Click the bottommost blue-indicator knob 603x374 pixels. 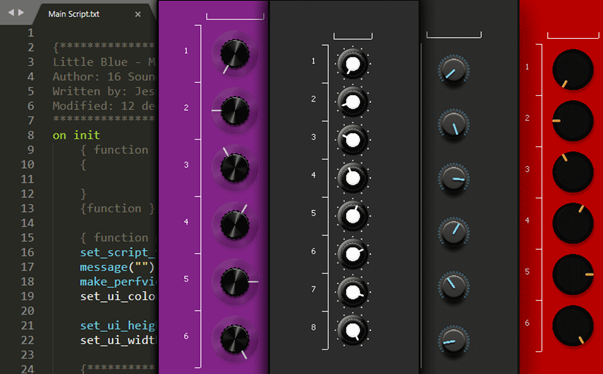coord(454,341)
